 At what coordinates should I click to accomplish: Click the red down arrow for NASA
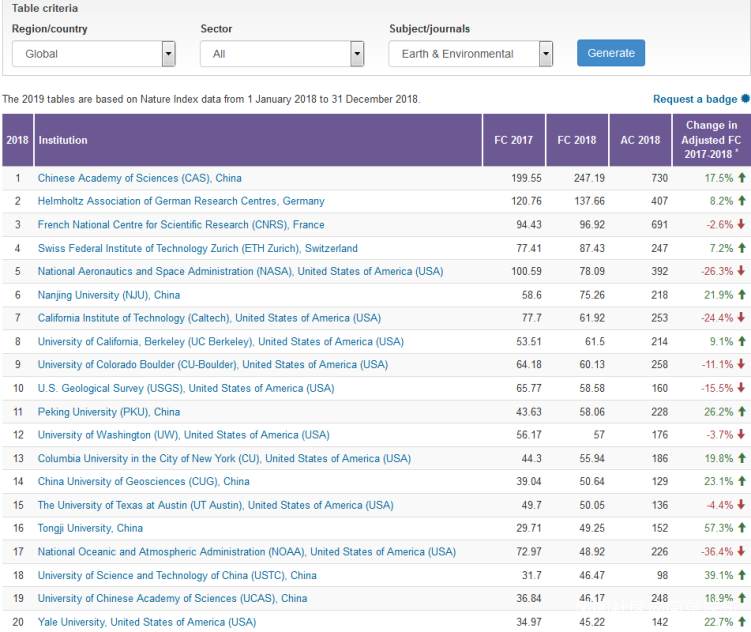742,271
